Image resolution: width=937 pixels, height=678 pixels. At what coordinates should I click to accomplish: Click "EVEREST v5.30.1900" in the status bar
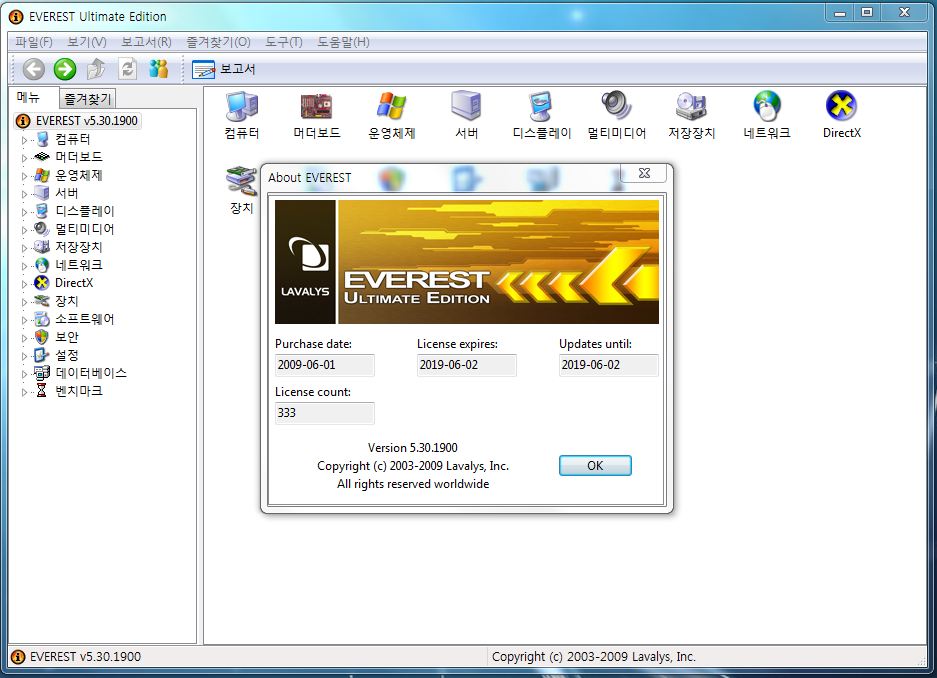pyautogui.click(x=85, y=657)
